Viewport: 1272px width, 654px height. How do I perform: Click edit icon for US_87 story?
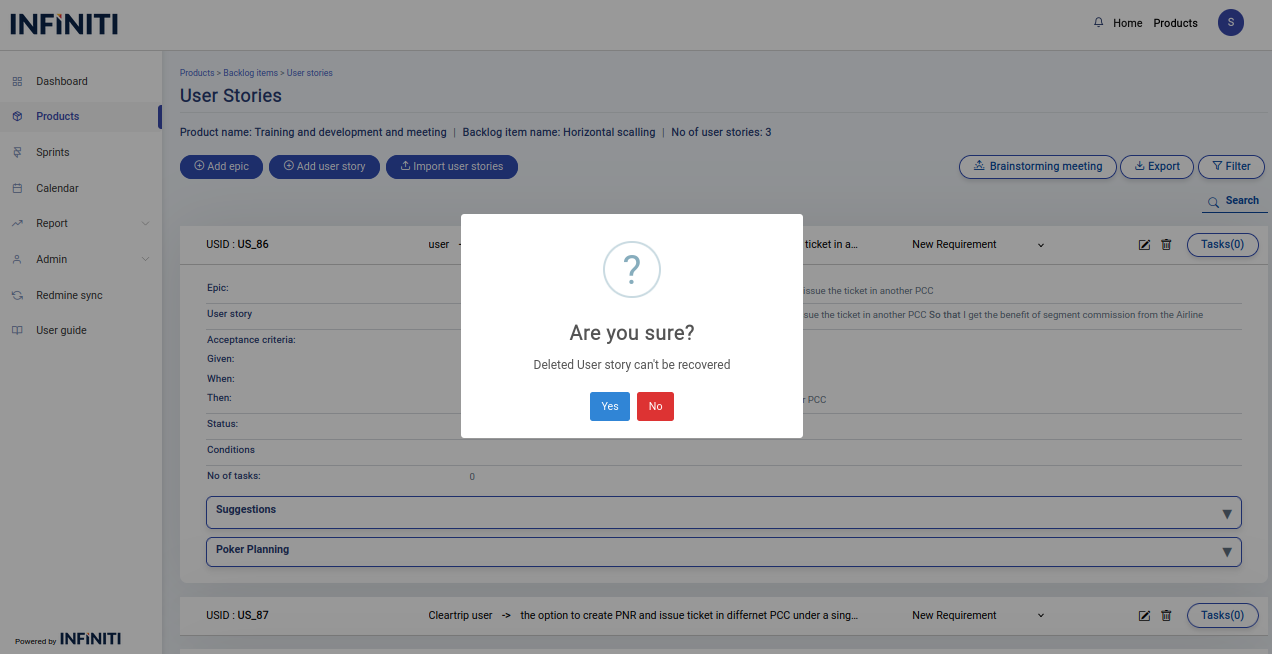pos(1144,616)
